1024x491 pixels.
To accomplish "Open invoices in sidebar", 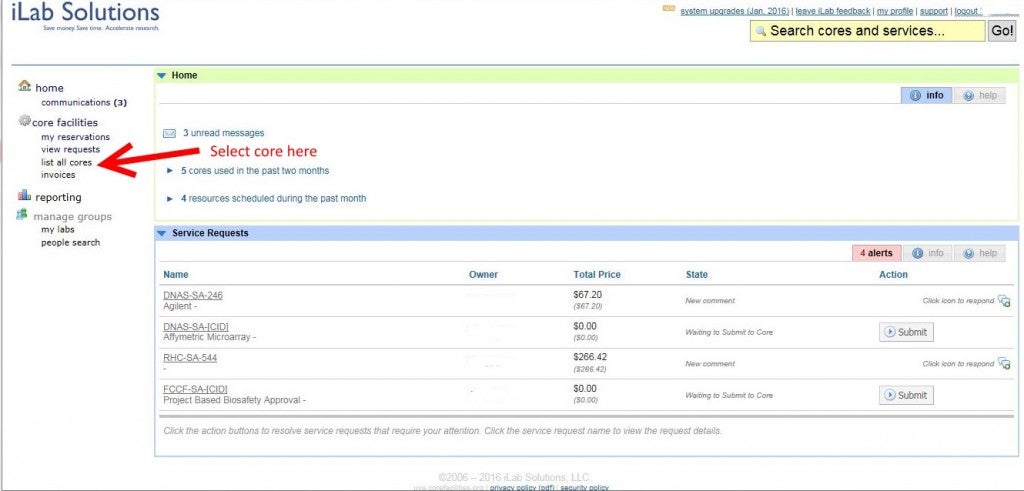I will point(58,174).
